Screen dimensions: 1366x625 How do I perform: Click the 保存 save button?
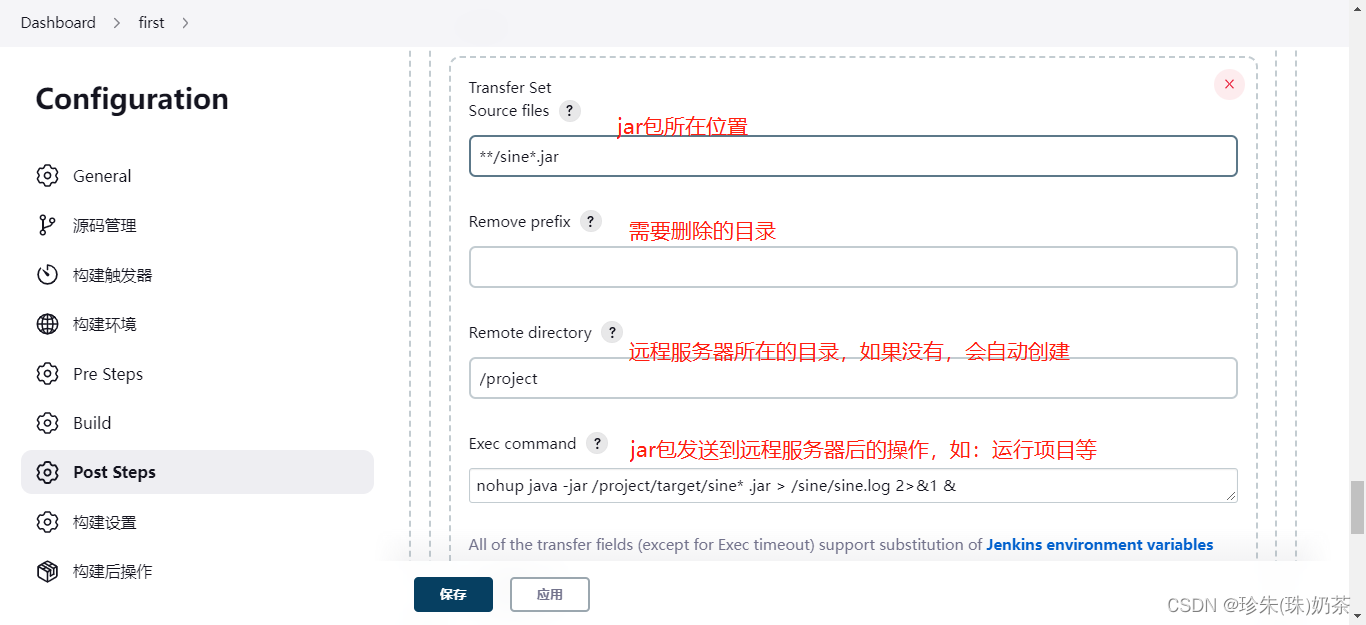point(453,594)
